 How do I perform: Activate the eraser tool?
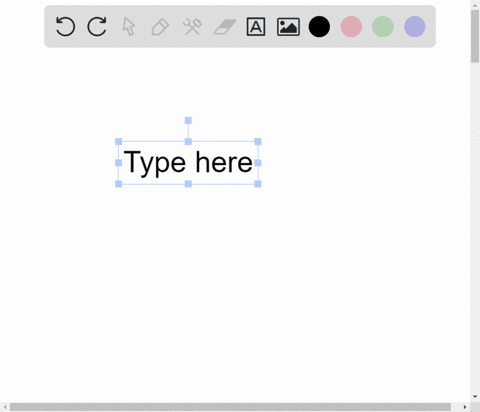click(x=225, y=27)
